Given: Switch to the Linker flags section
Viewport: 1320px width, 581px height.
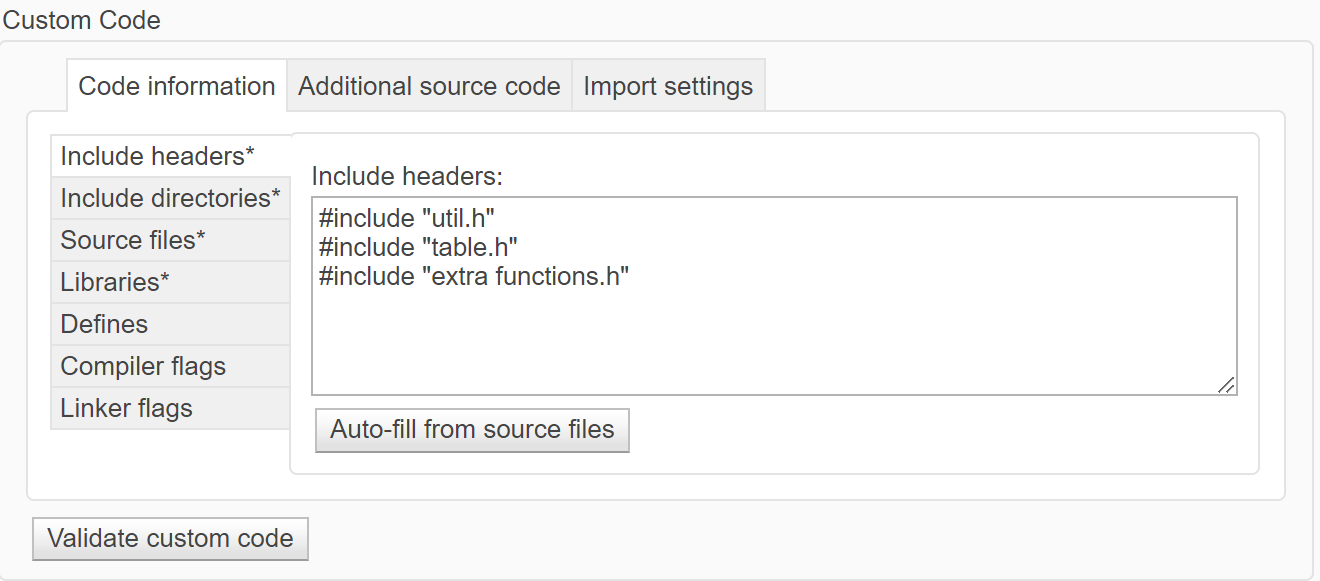Looking at the screenshot, I should (126, 408).
